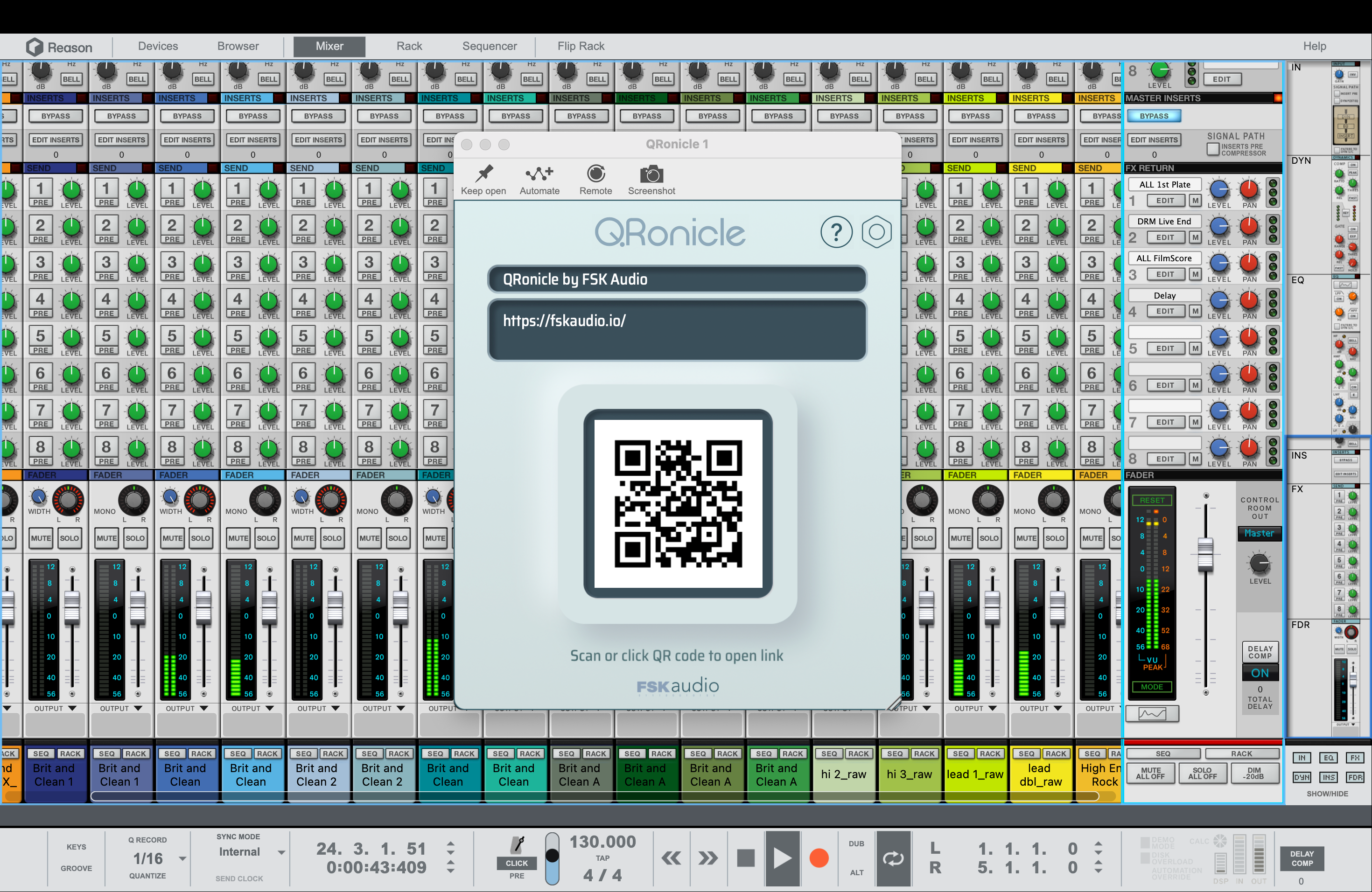
Task: Click the red PAN knob for ALL FilmScore
Action: coord(1249,263)
